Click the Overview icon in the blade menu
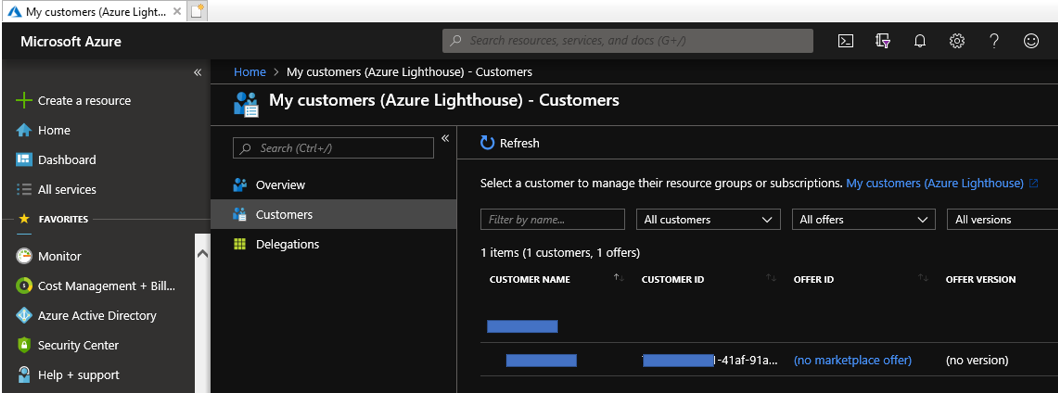The width and height of the screenshot is (1058, 393). (240, 185)
